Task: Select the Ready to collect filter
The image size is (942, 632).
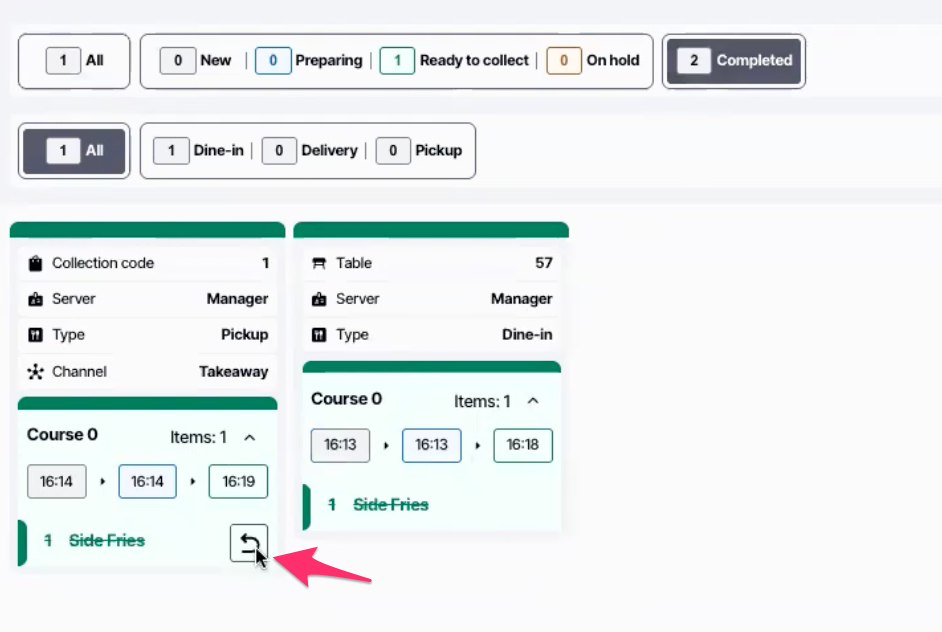Action: 455,61
